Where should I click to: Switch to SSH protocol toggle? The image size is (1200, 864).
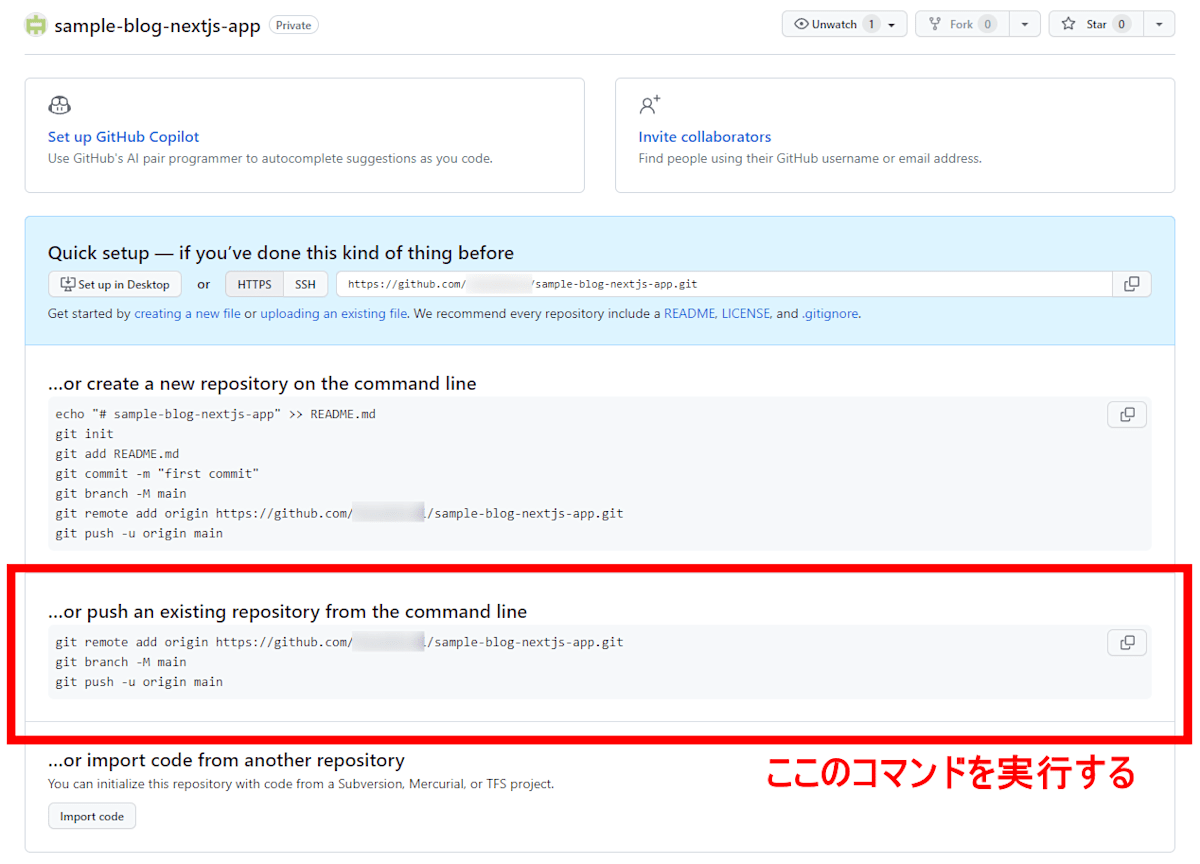(305, 284)
